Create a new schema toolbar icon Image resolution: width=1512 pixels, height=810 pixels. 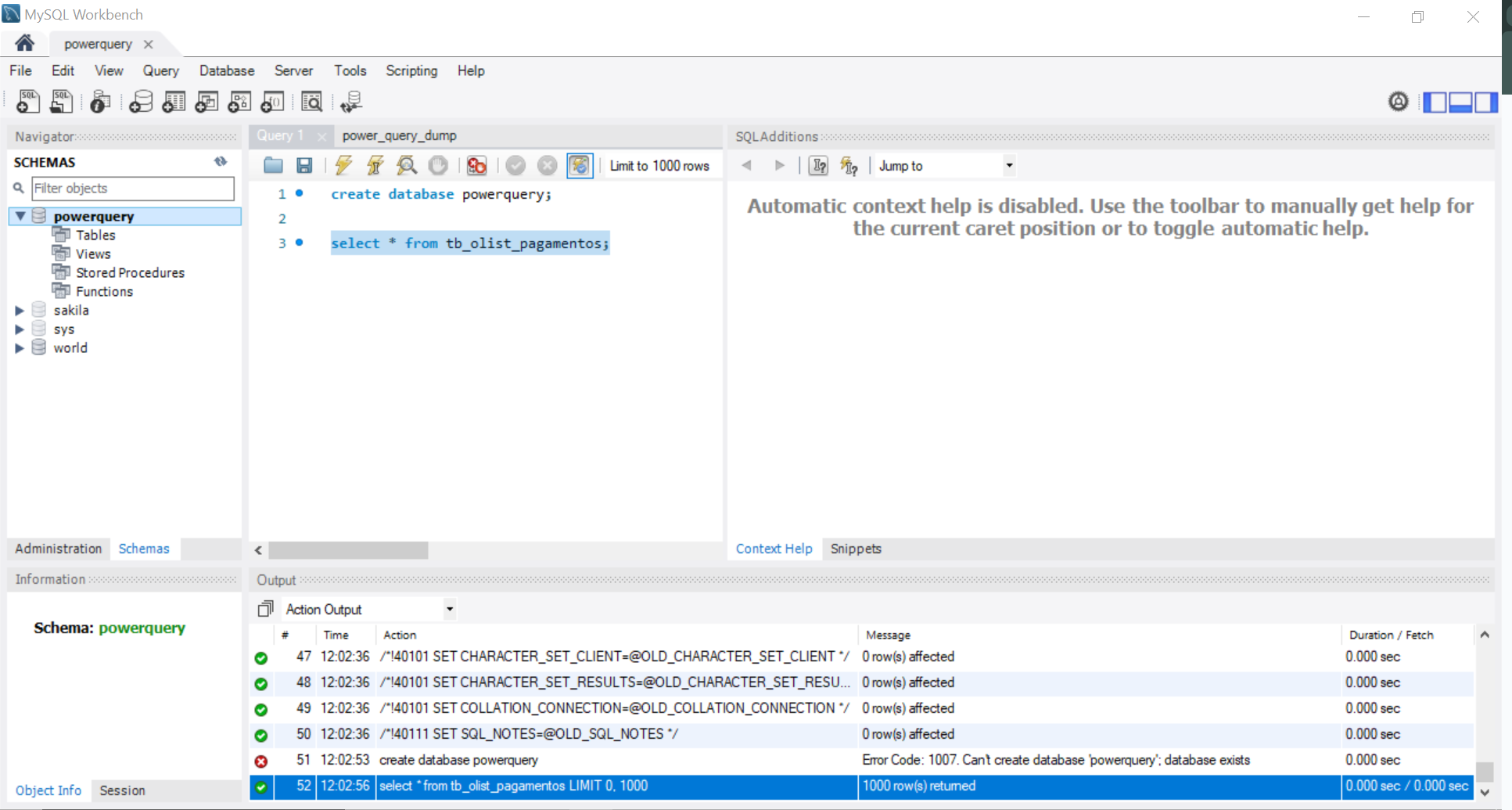pyautogui.click(x=141, y=102)
